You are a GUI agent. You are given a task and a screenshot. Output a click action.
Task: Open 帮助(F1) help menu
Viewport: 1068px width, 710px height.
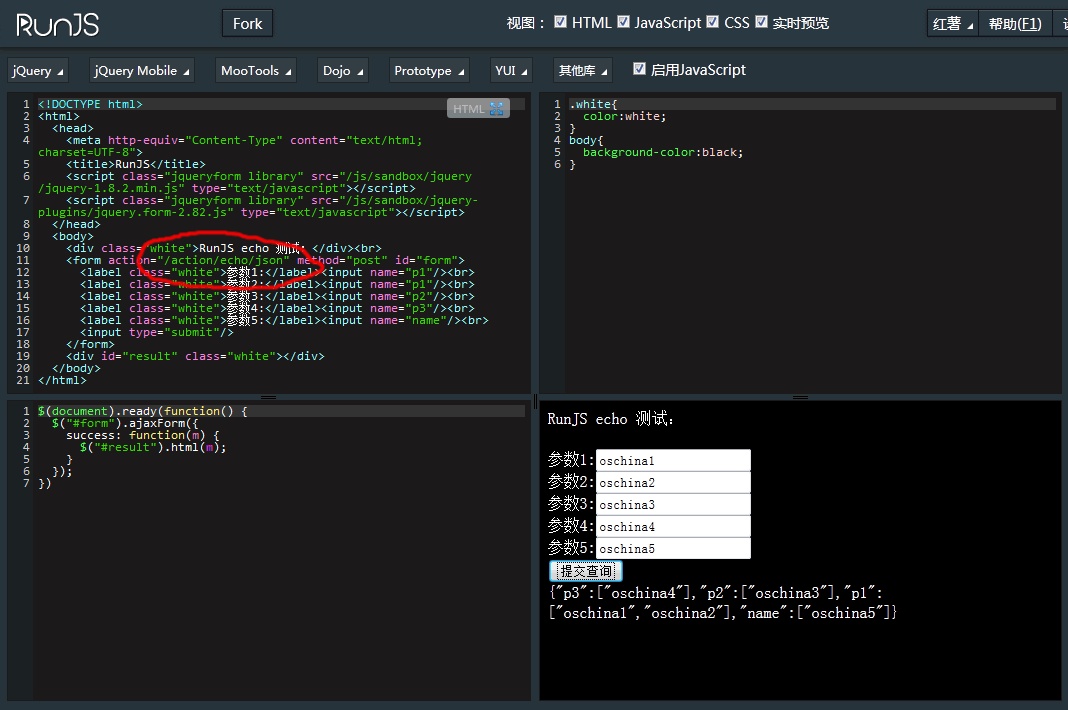point(1015,24)
